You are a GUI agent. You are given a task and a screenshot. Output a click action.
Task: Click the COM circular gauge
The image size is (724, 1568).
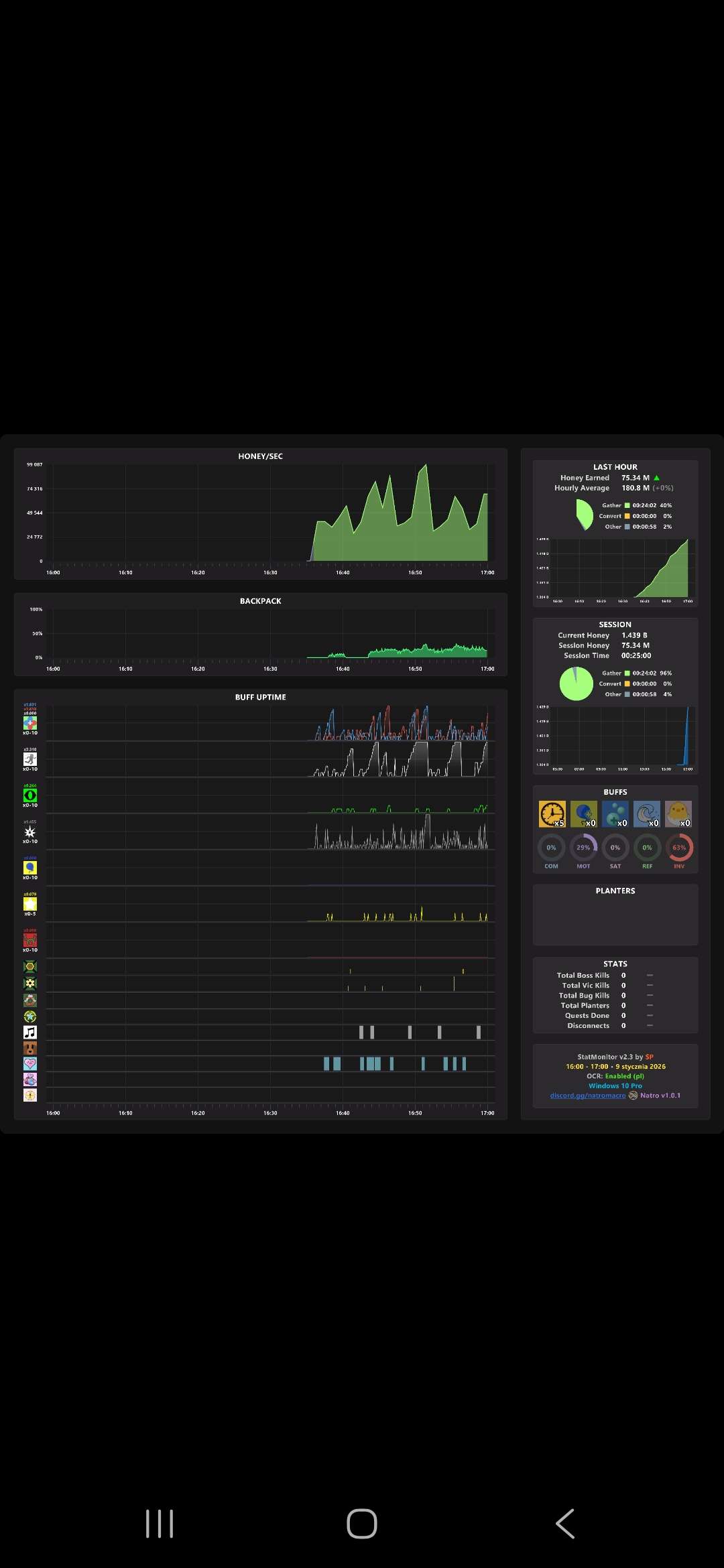click(x=551, y=848)
